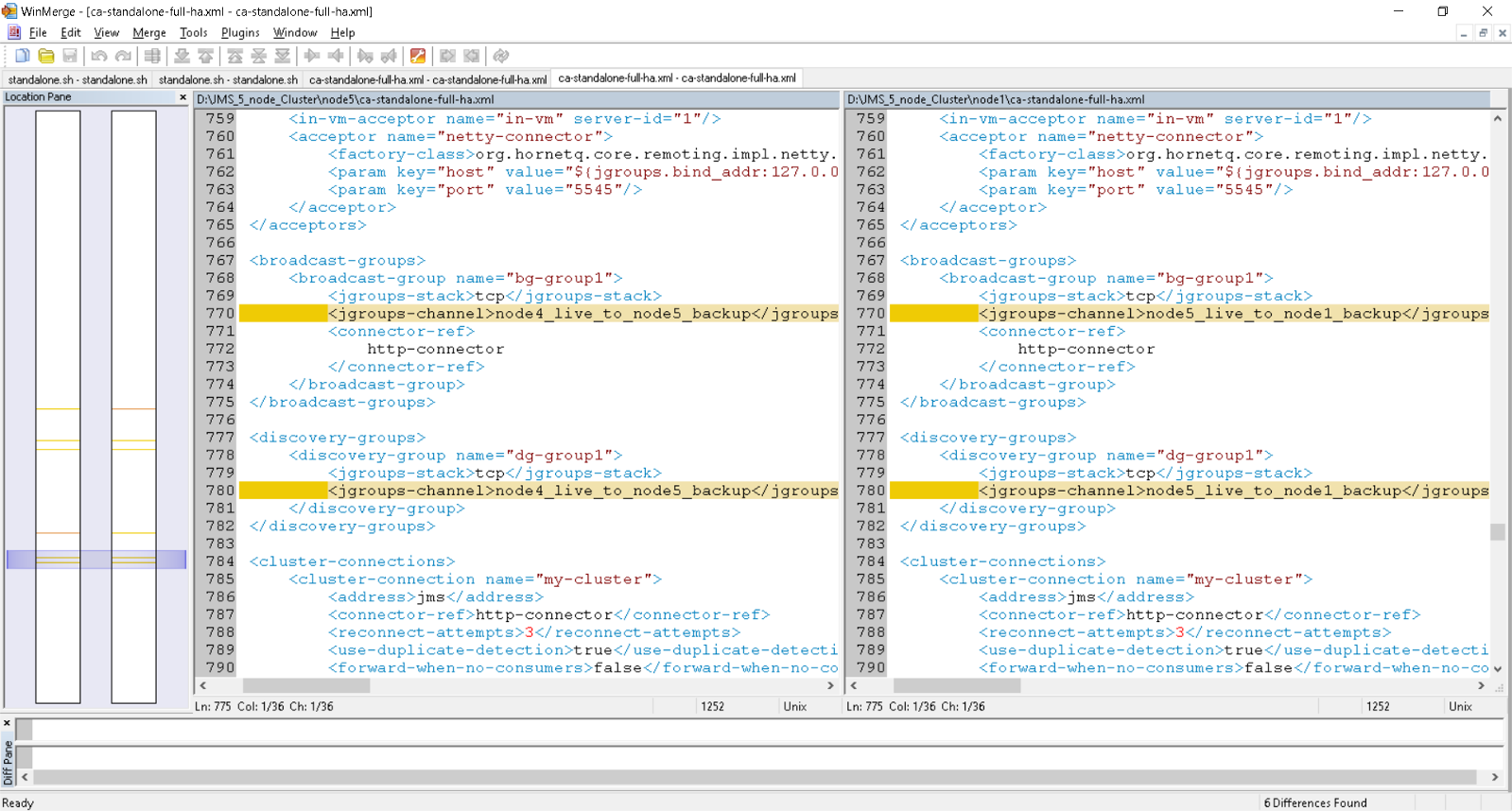Open the Plugins menu
The height and width of the screenshot is (811, 1512).
[x=240, y=32]
